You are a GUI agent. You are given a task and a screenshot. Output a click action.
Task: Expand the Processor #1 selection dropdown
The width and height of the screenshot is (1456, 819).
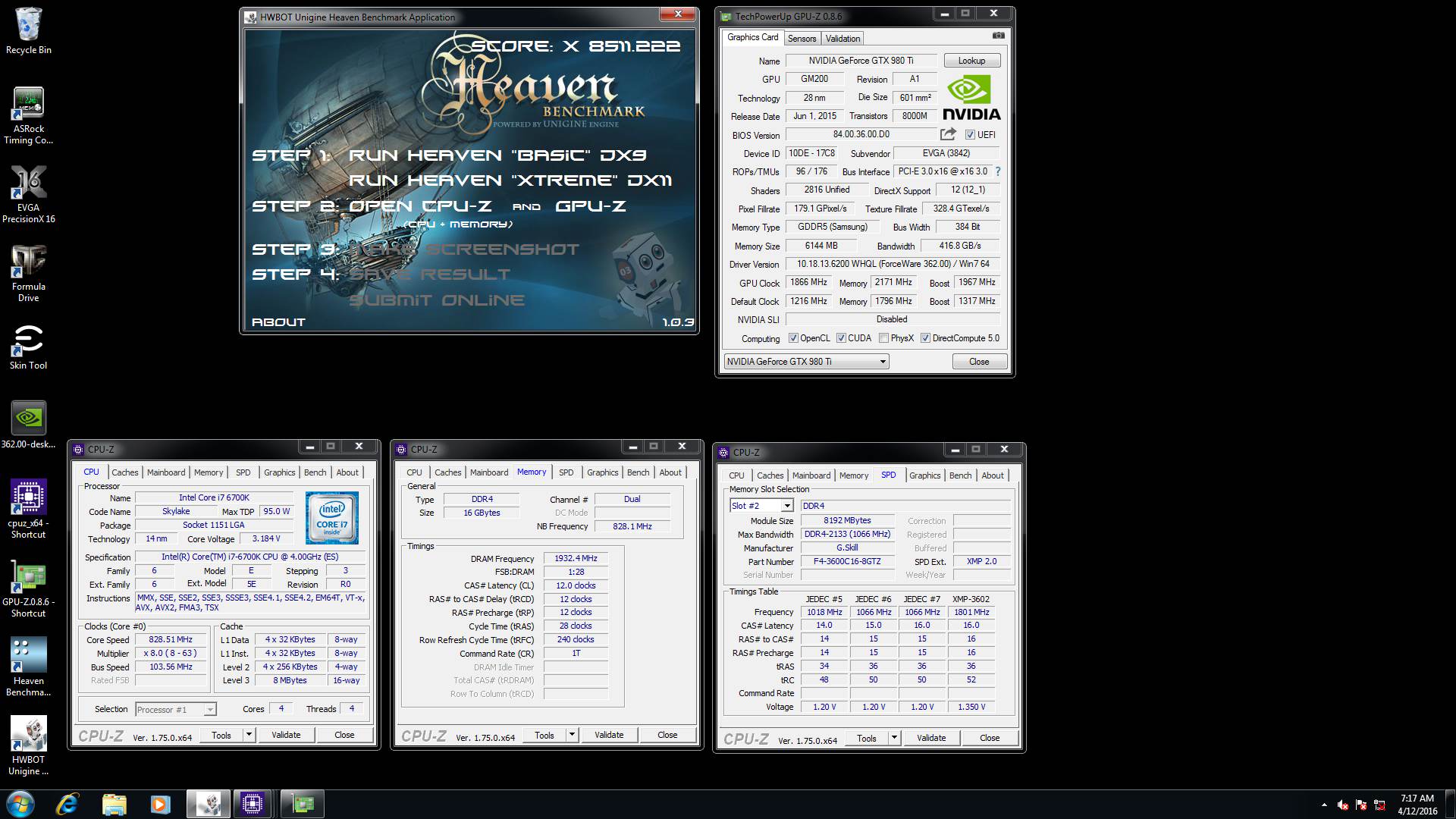click(210, 710)
